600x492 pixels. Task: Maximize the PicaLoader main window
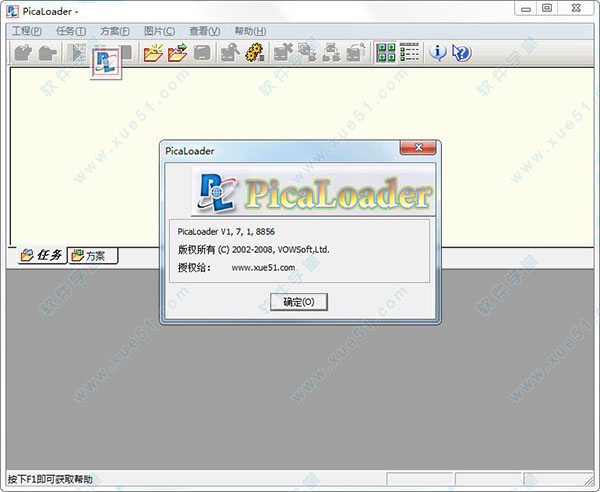[x=547, y=8]
